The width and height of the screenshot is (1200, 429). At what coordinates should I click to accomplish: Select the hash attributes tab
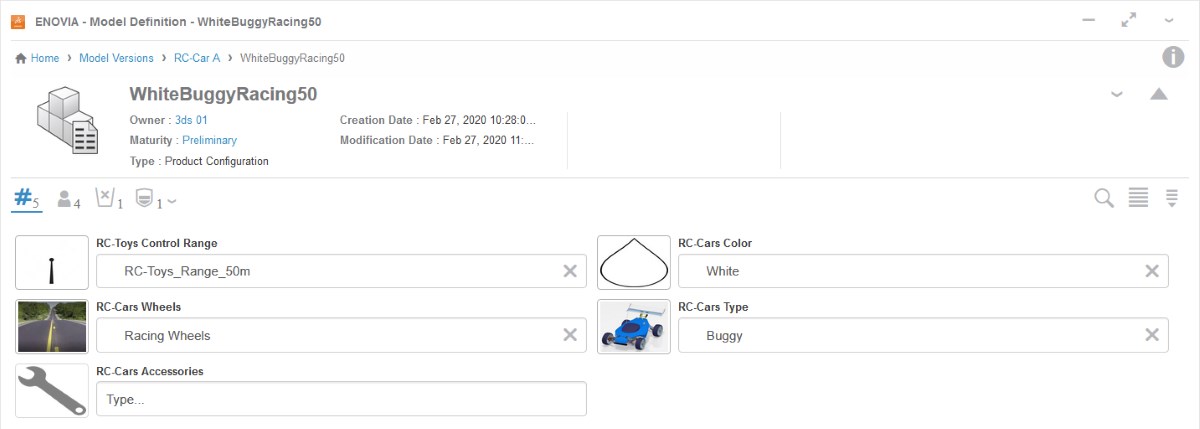tap(27, 198)
